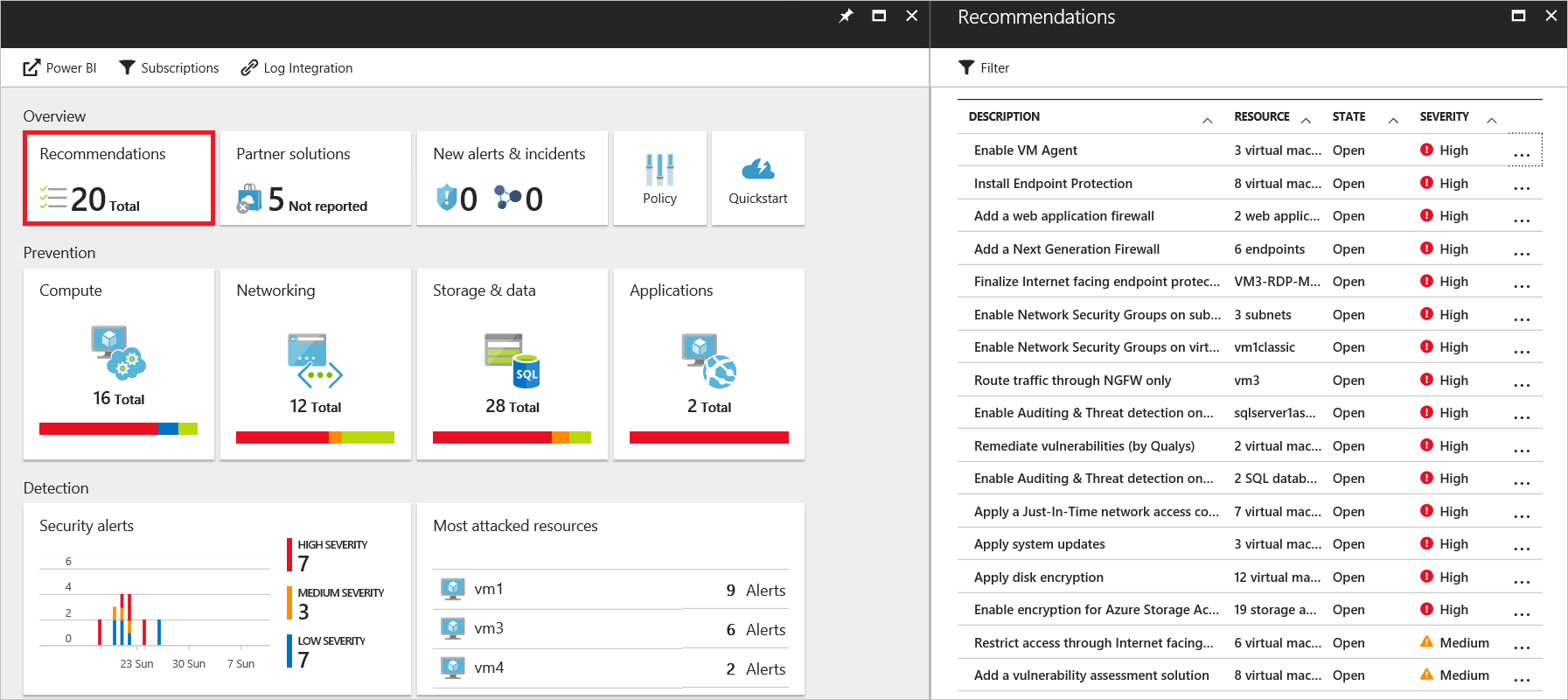Sort recommendations by State column

click(x=1348, y=117)
